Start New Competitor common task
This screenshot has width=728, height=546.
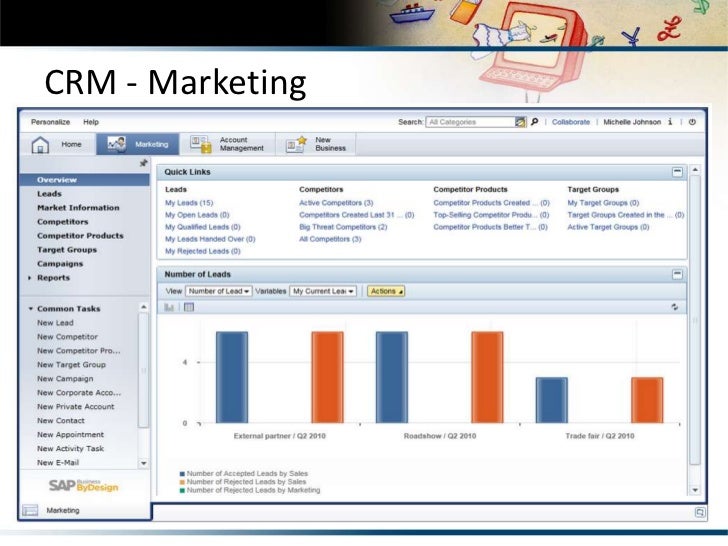(67, 337)
